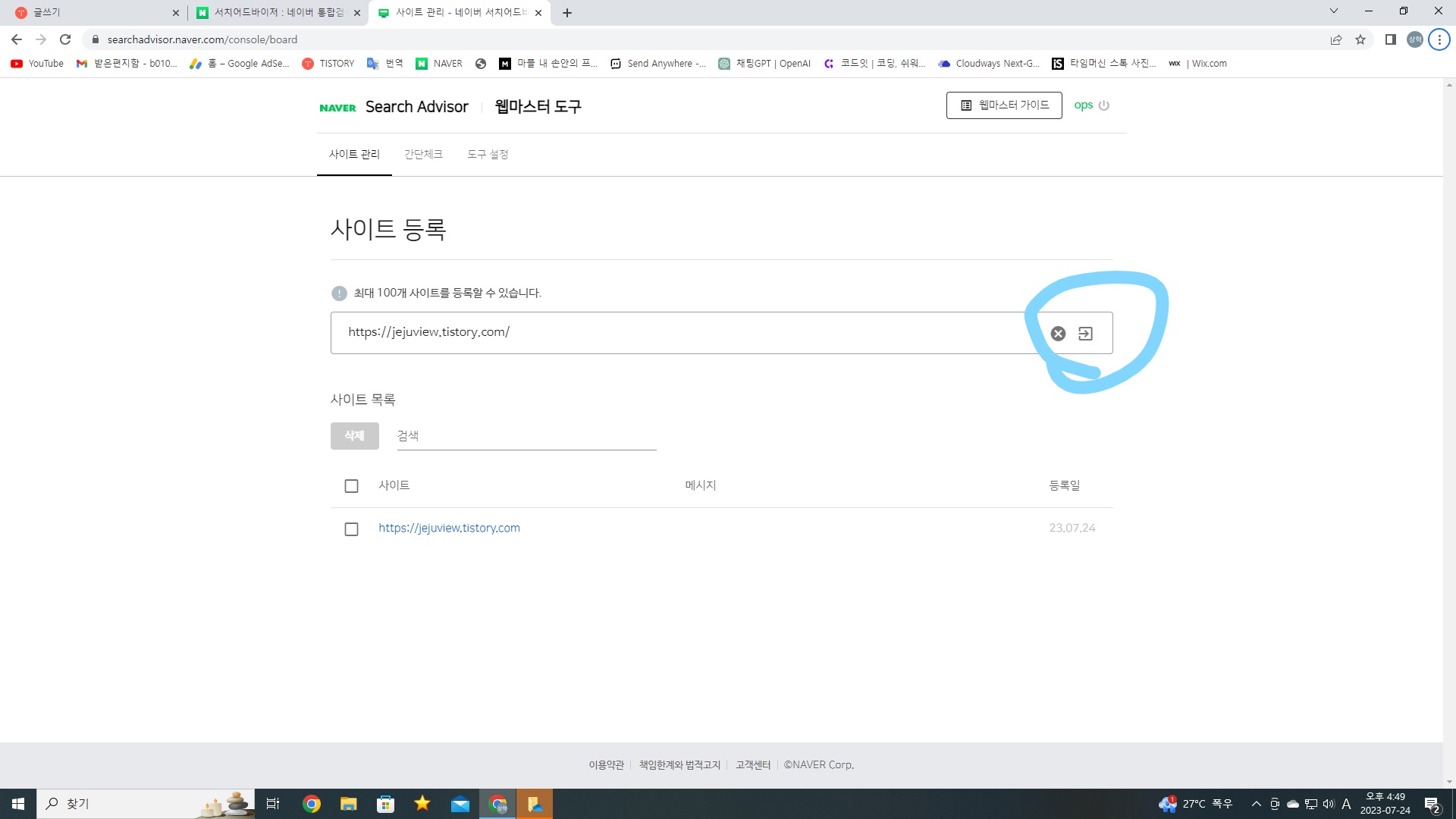
Task: Switch to the 간단체크 tab
Action: tap(423, 155)
